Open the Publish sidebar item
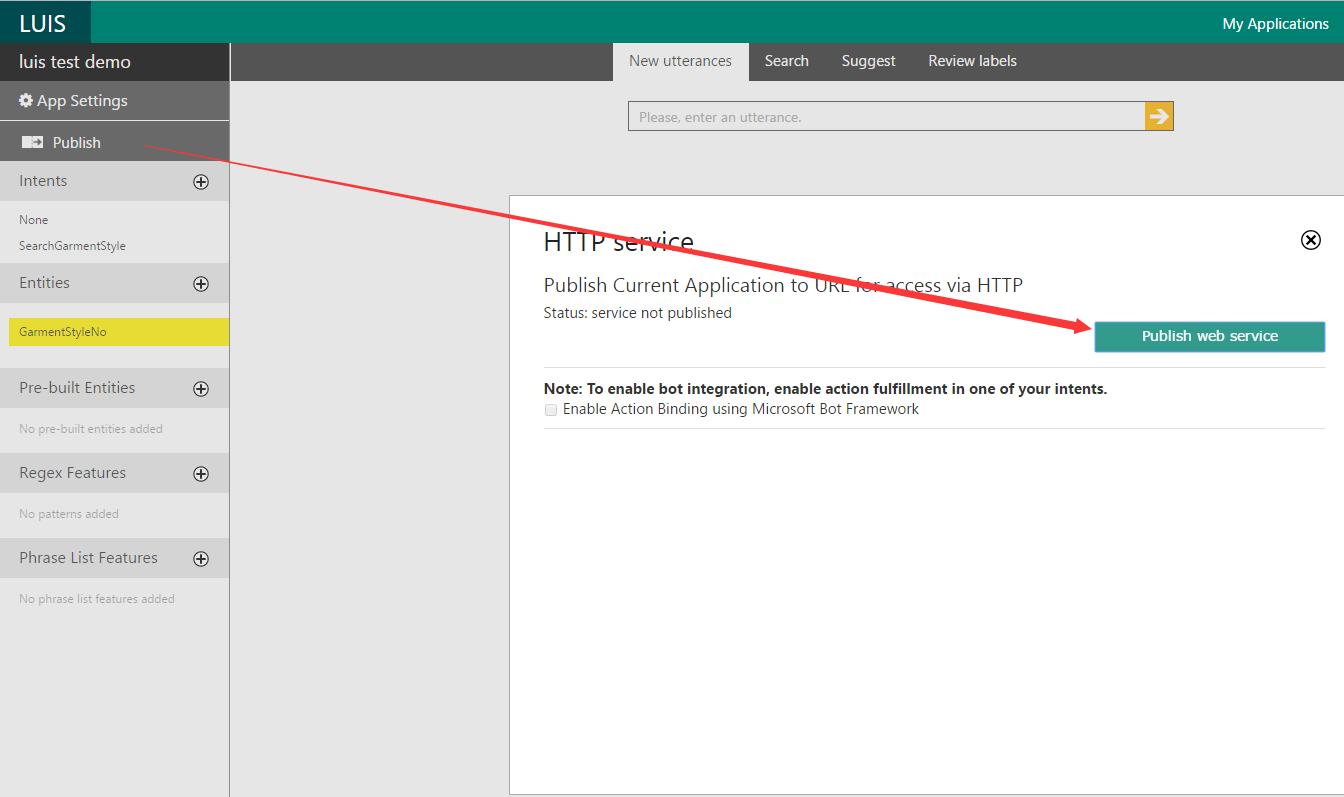1344x797 pixels. [x=114, y=142]
